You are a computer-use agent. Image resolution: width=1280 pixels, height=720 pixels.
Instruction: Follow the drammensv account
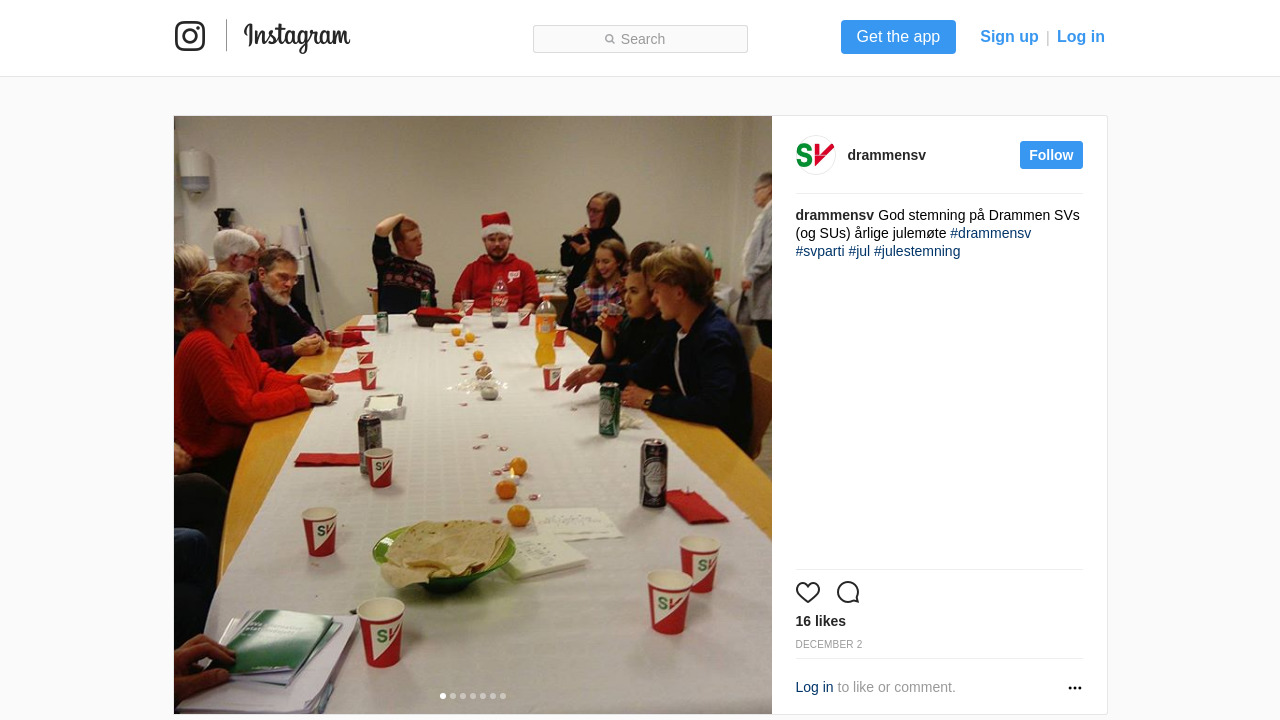(x=1051, y=155)
